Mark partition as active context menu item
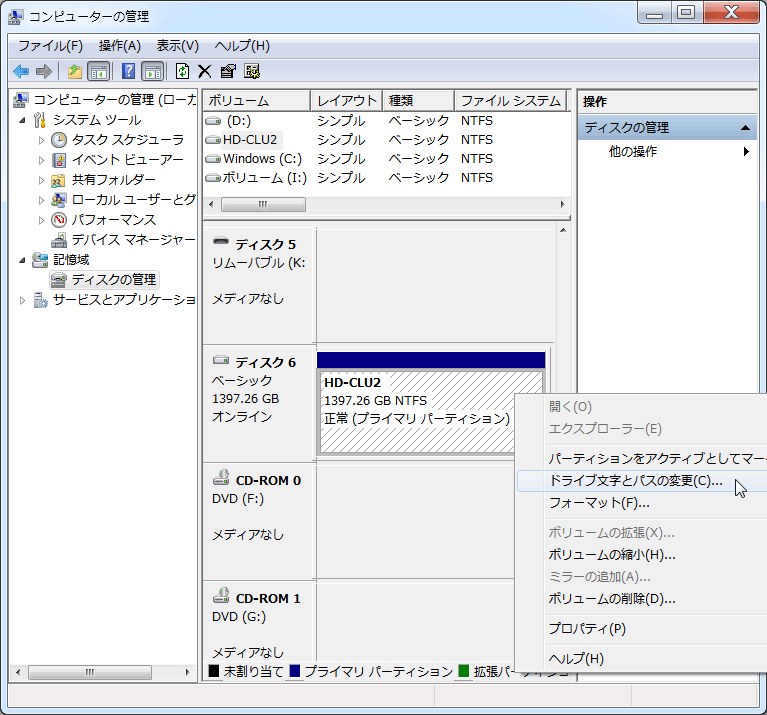This screenshot has width=767, height=715. click(x=642, y=459)
